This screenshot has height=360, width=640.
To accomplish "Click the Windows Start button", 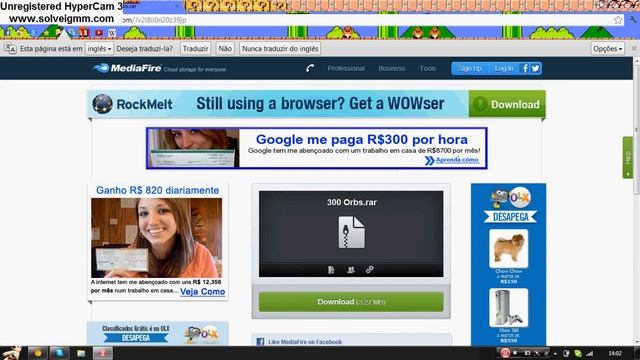I will click(11, 353).
